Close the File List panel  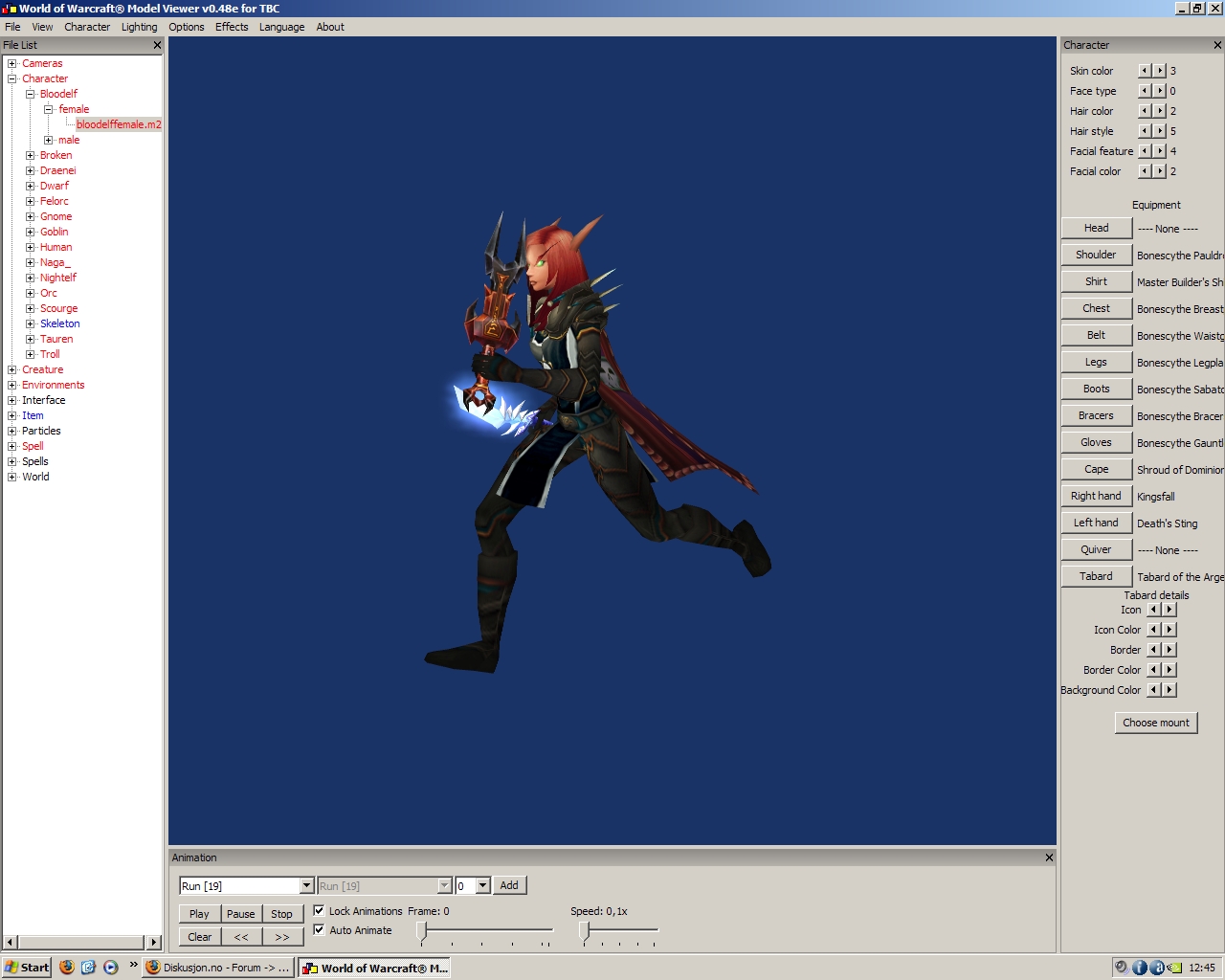[x=157, y=45]
